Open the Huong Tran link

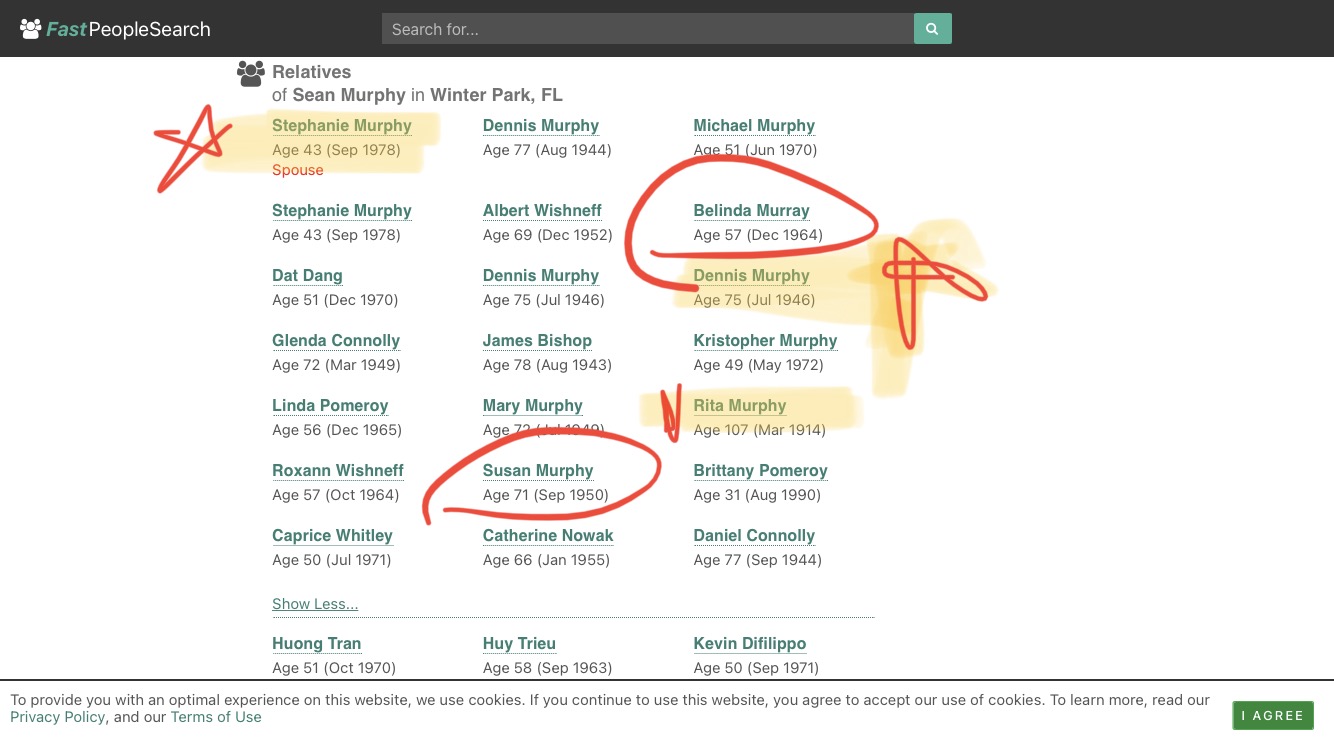click(x=317, y=644)
